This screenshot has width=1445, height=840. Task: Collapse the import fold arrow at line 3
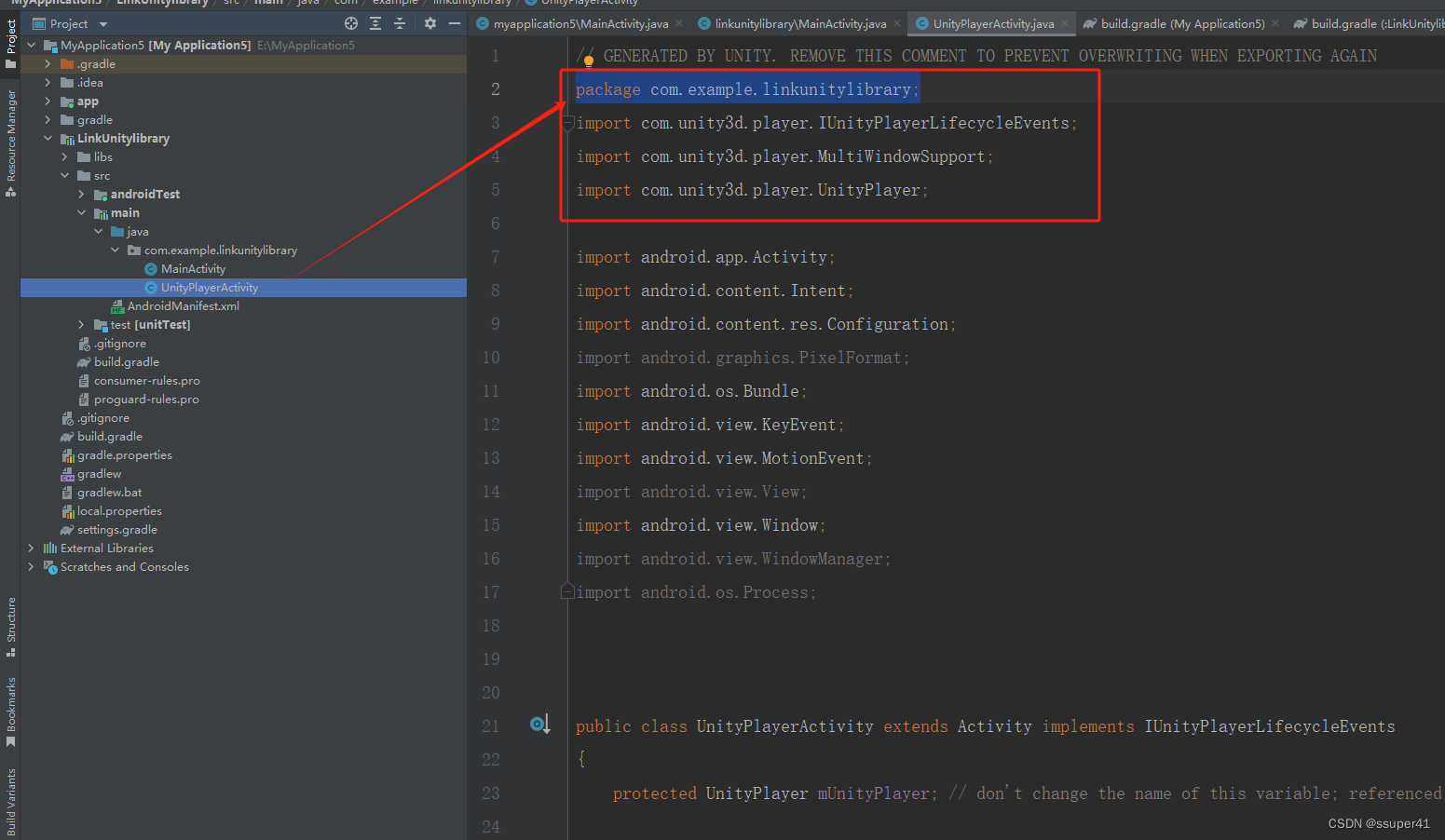point(566,122)
